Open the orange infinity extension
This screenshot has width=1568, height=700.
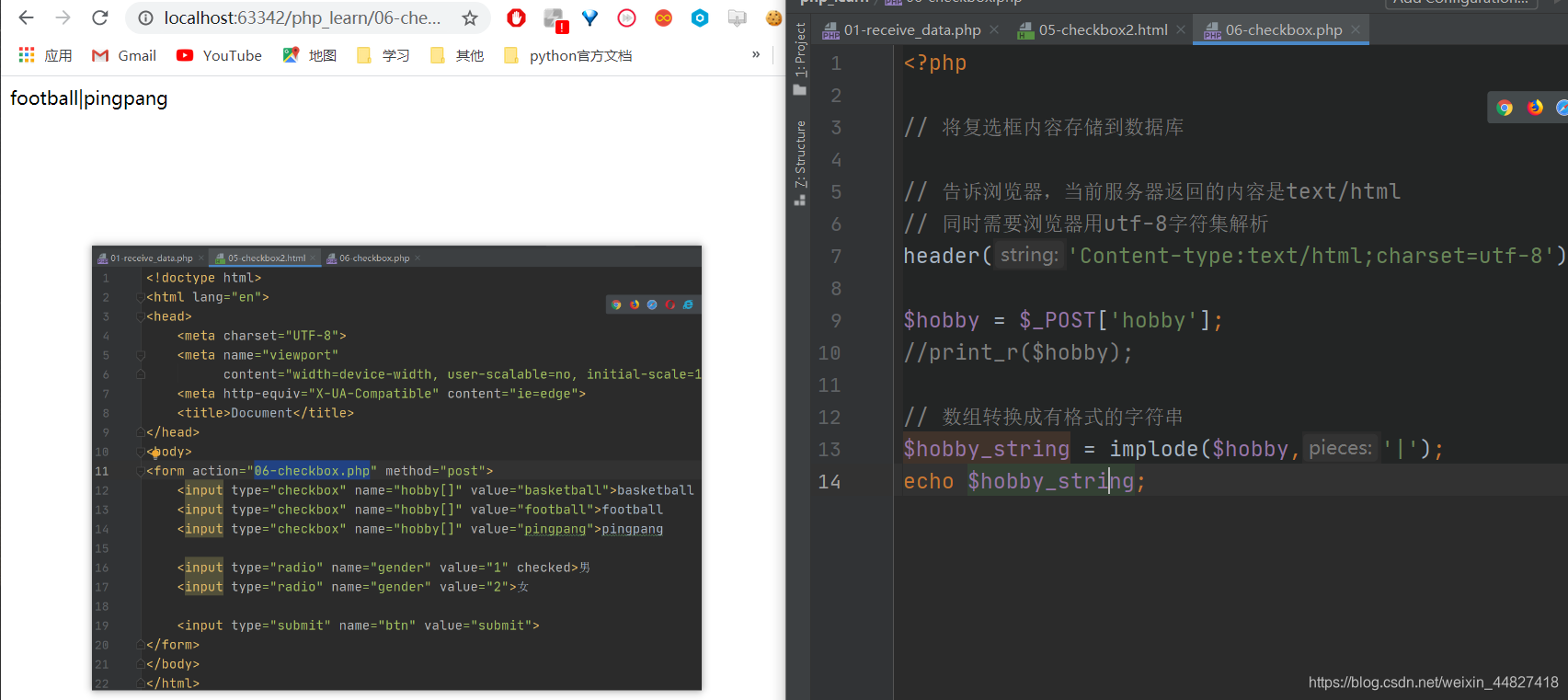click(663, 17)
